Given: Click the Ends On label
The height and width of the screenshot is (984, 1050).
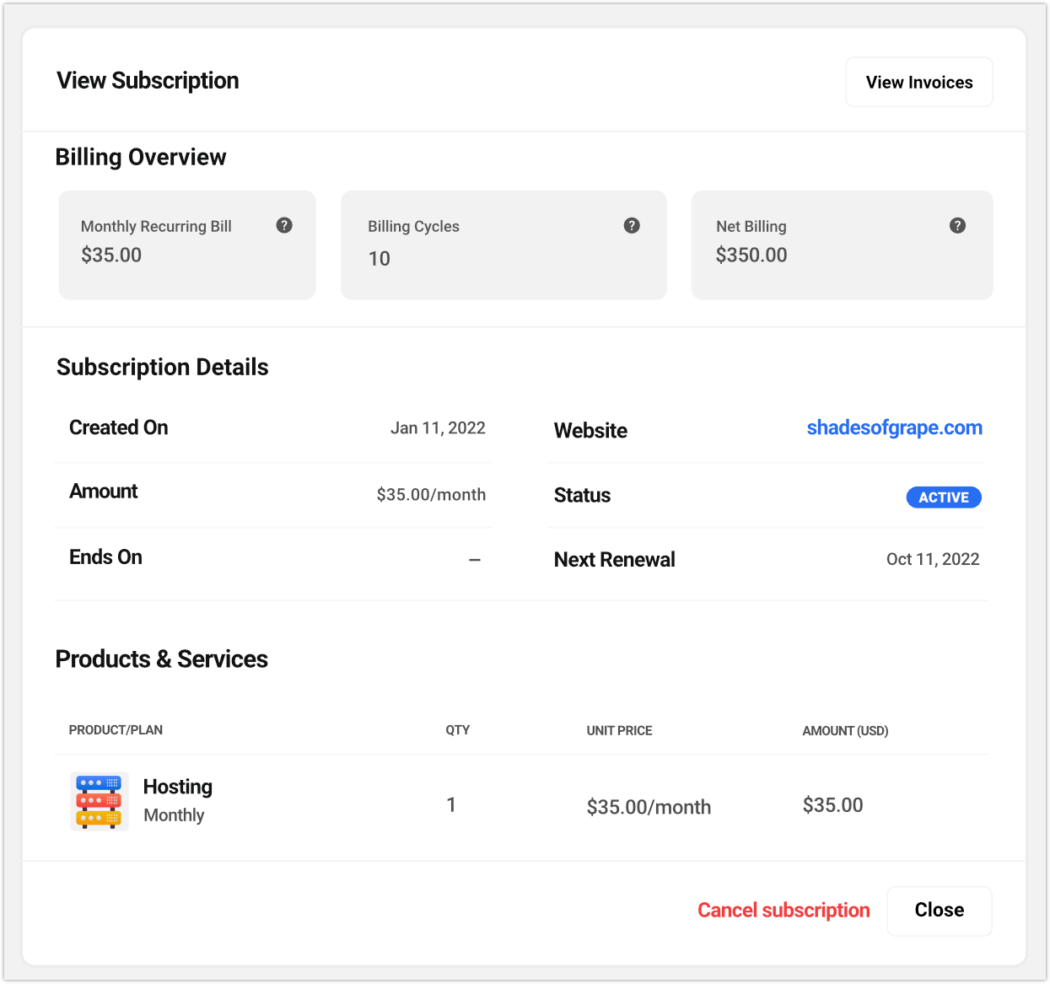Looking at the screenshot, I should [x=106, y=557].
